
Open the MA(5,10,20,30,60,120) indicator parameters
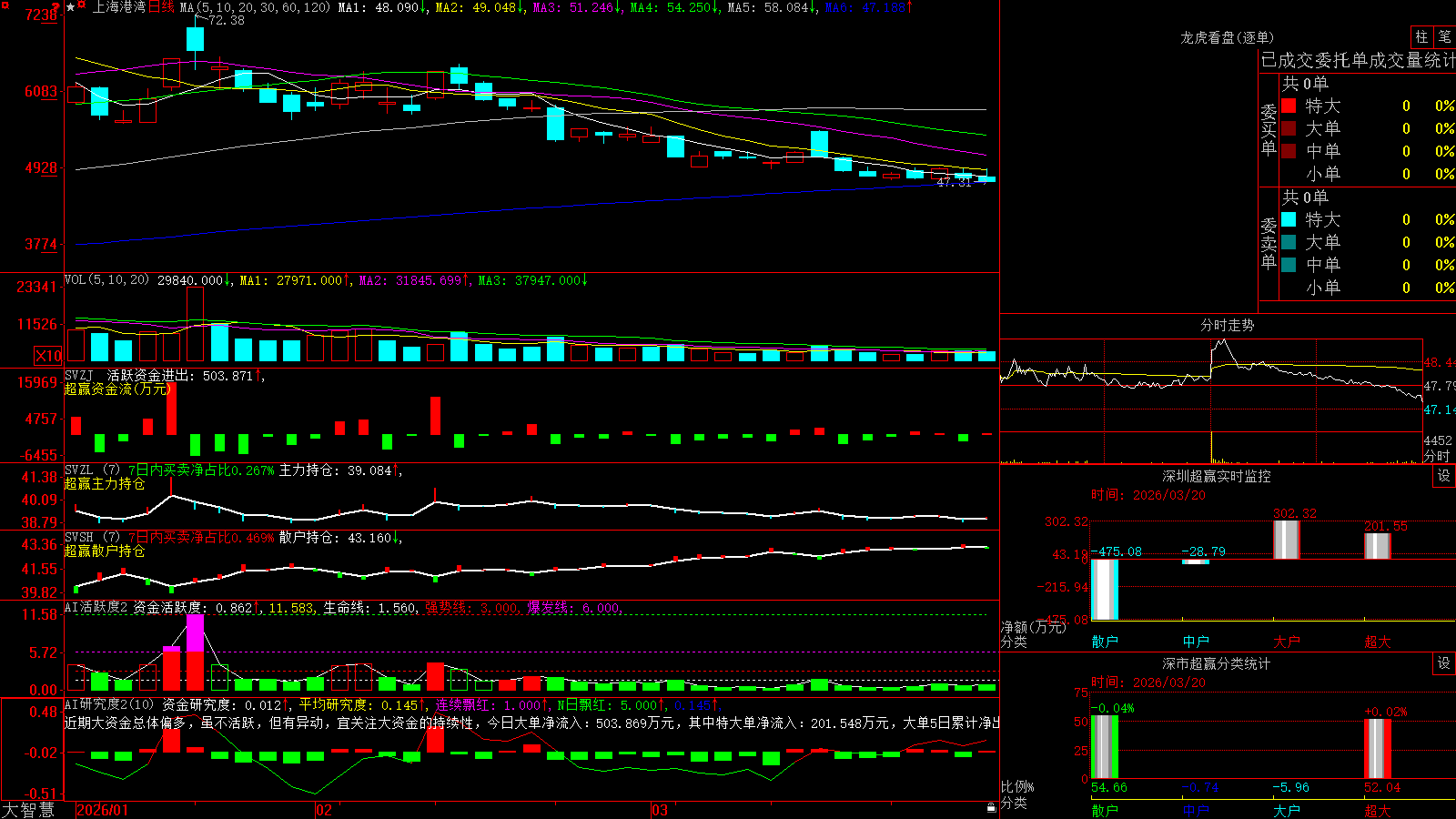(255, 7)
